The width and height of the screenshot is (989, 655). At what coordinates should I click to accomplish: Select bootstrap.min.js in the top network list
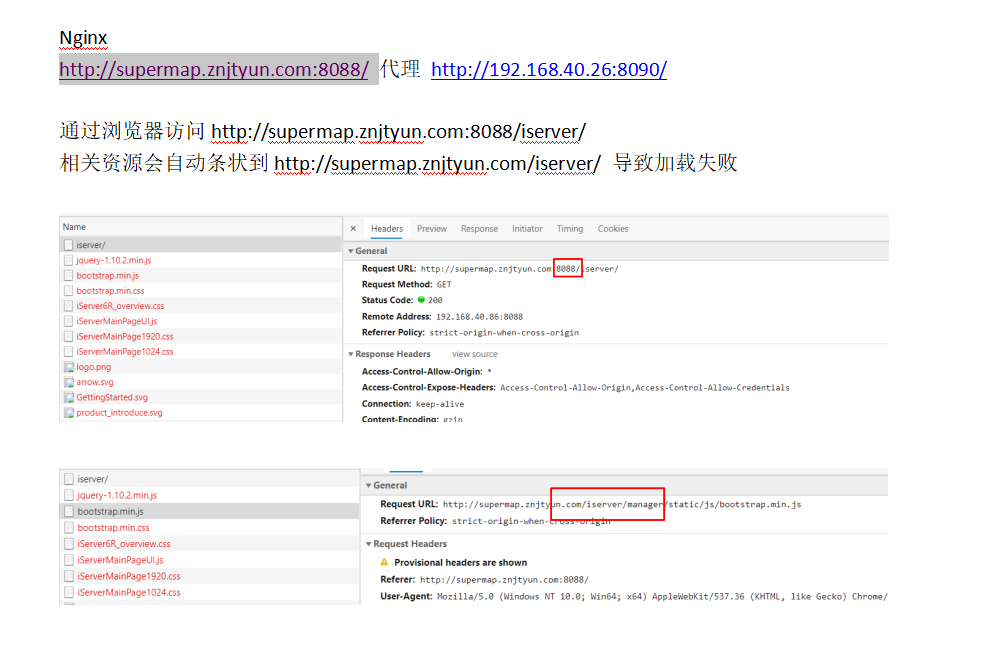point(201,276)
